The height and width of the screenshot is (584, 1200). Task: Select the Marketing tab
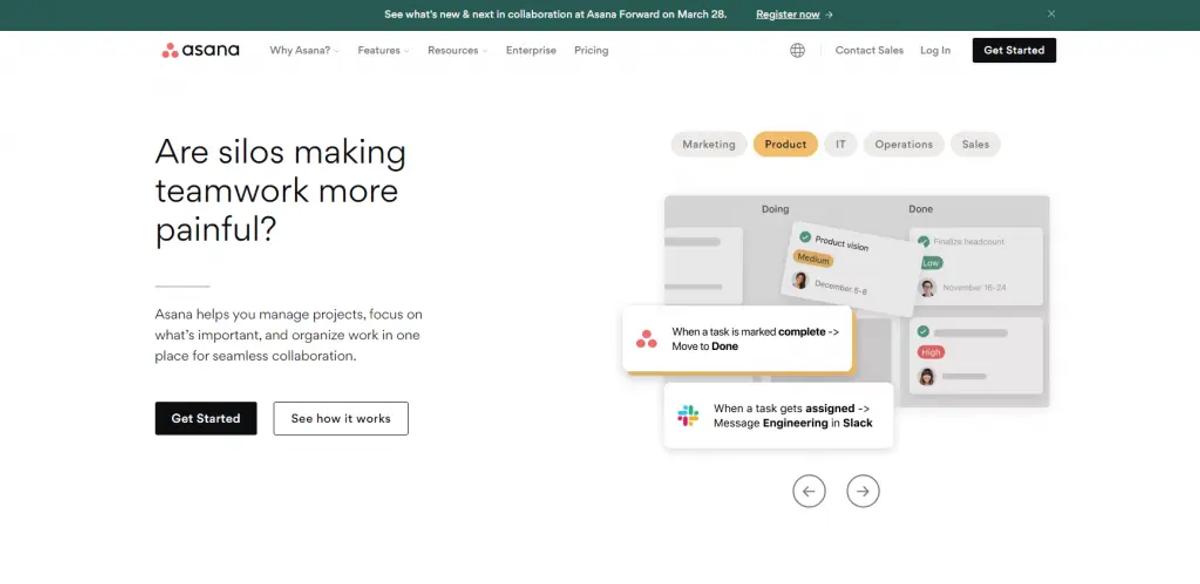pos(709,144)
